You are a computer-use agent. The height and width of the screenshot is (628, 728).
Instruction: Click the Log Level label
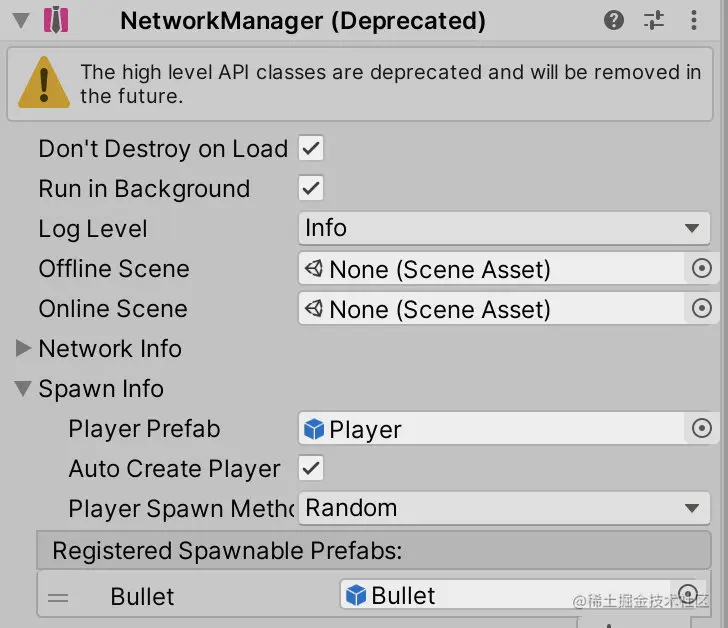(x=93, y=229)
